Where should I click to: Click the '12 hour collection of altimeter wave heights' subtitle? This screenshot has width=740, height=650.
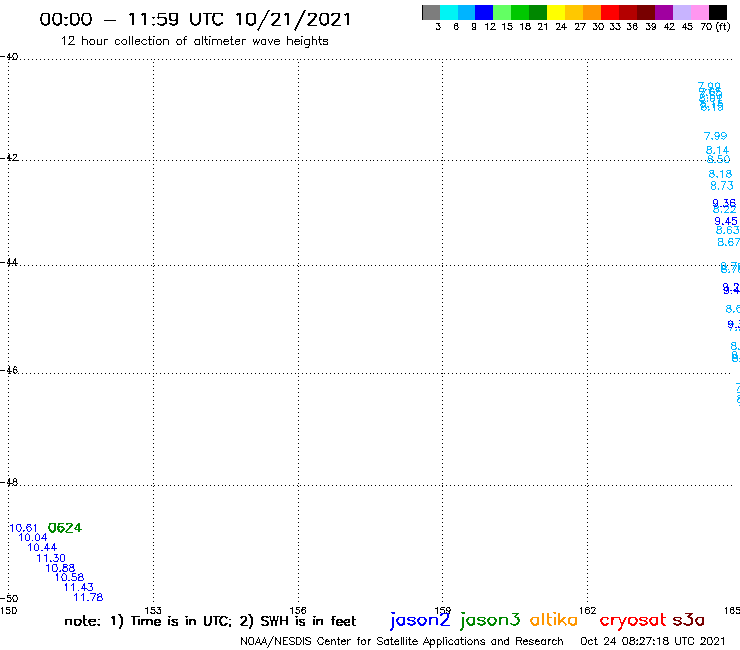click(194, 41)
